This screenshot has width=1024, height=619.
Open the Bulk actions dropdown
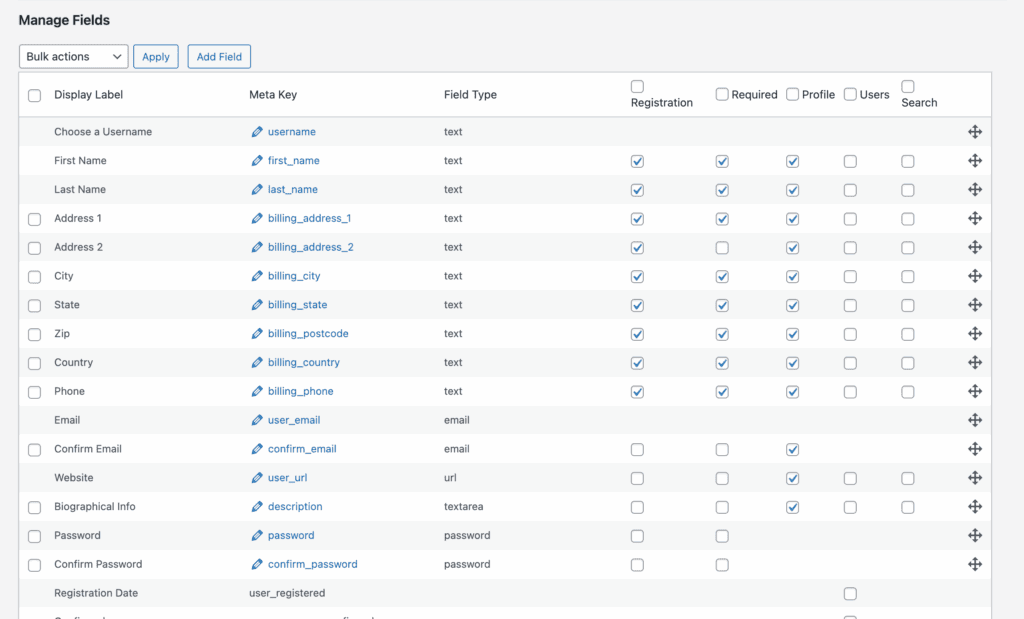click(73, 56)
